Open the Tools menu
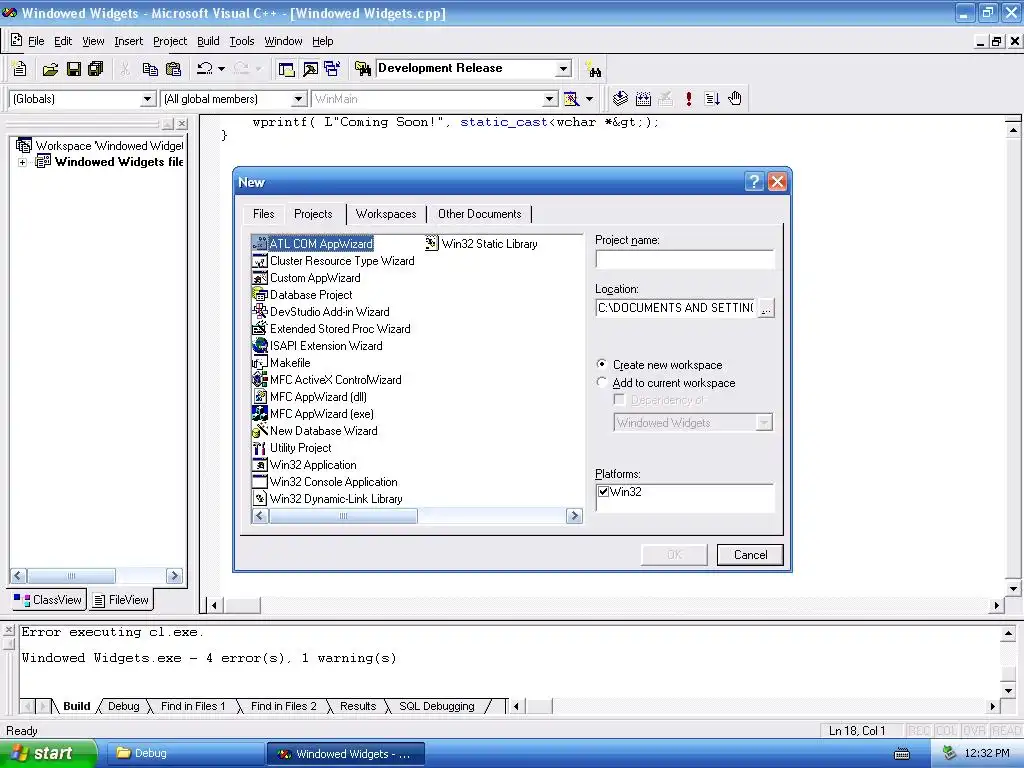 [242, 41]
